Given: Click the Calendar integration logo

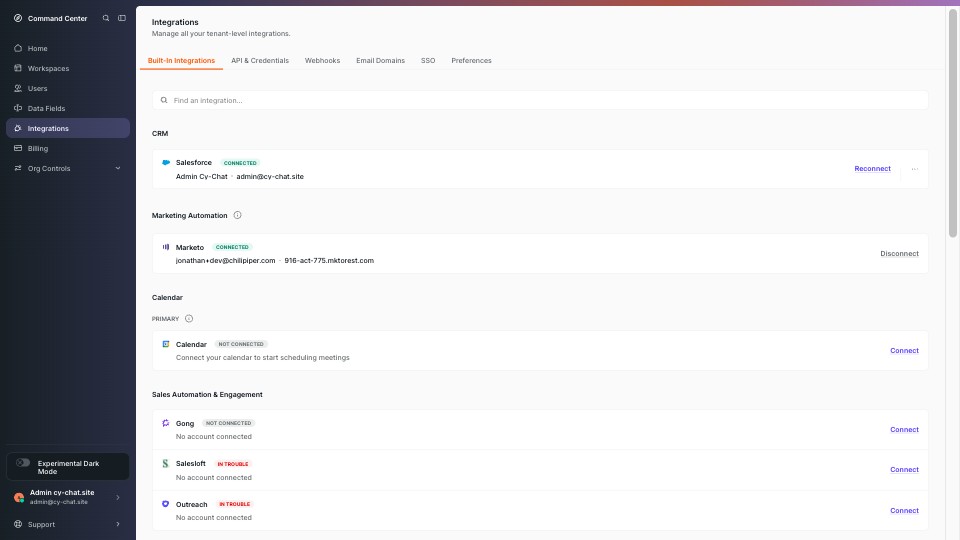Looking at the screenshot, I should pyautogui.click(x=165, y=344).
